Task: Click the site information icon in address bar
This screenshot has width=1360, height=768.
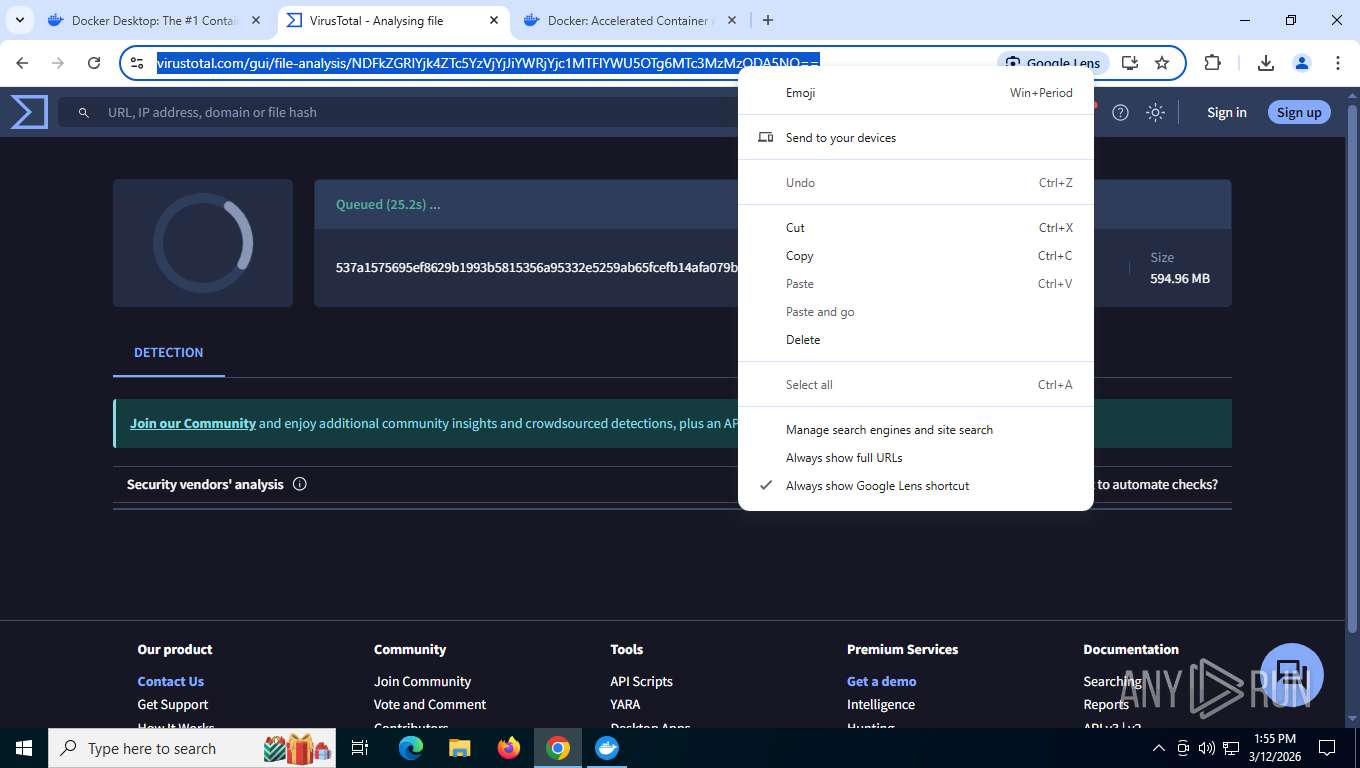Action: coord(138,63)
